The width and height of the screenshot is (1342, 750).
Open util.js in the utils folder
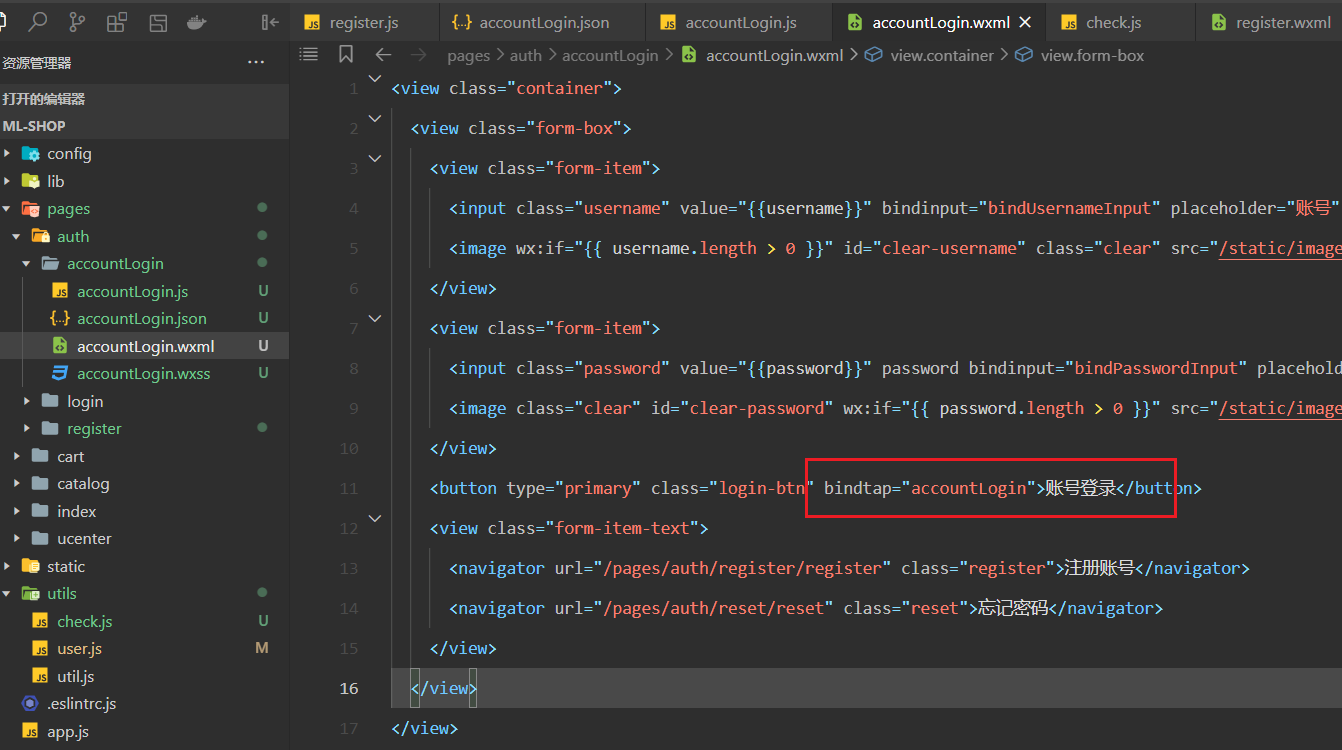click(75, 676)
